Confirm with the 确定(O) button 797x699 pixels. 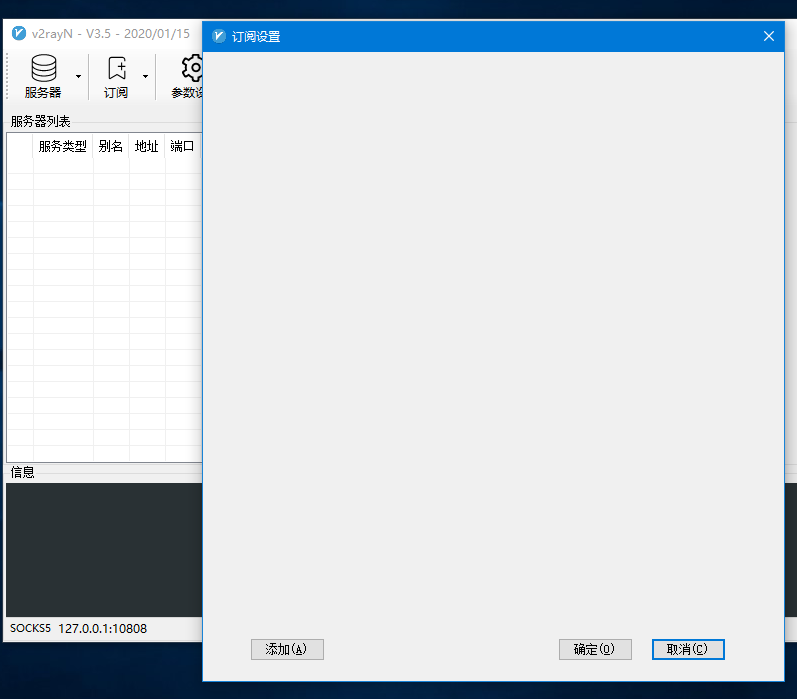click(595, 649)
